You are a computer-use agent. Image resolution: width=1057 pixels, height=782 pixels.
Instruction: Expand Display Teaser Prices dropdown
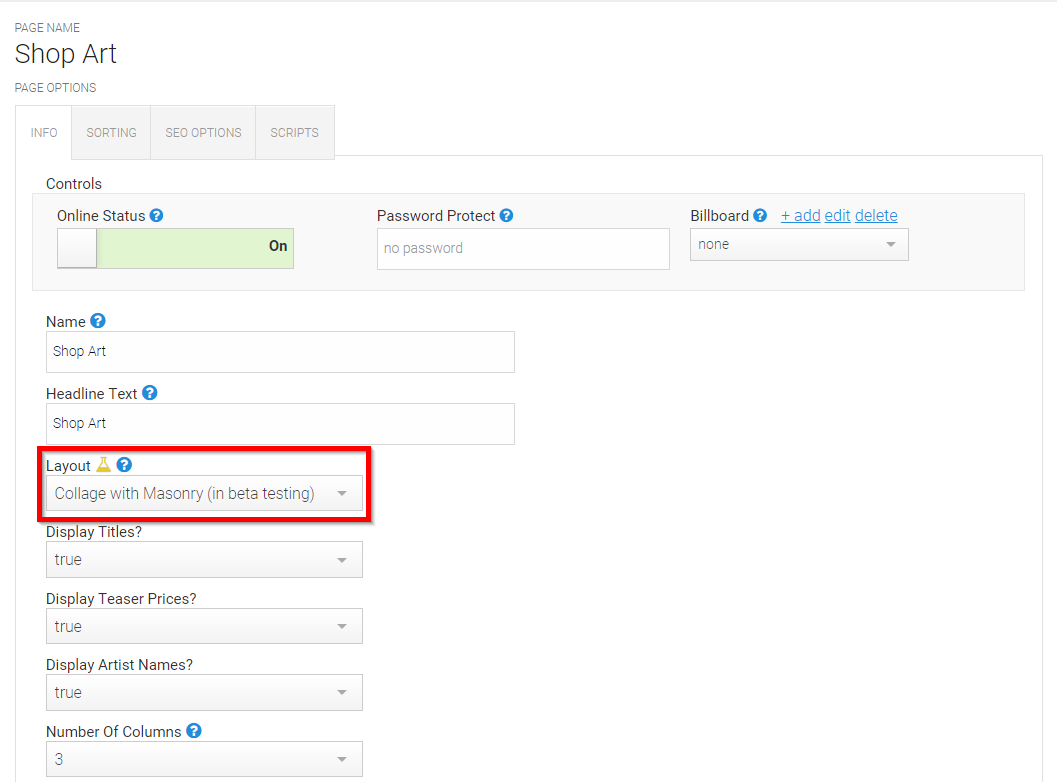(204, 626)
